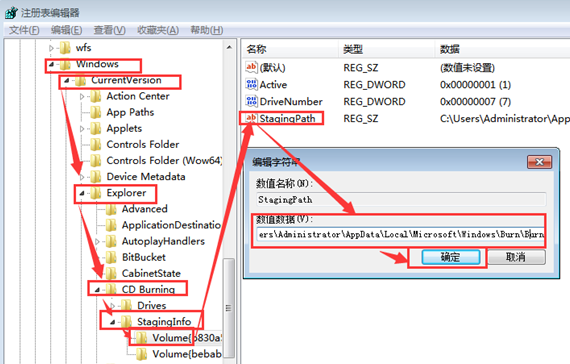Click the Action Center folder icon
This screenshot has width=570, height=364.
[x=96, y=96]
